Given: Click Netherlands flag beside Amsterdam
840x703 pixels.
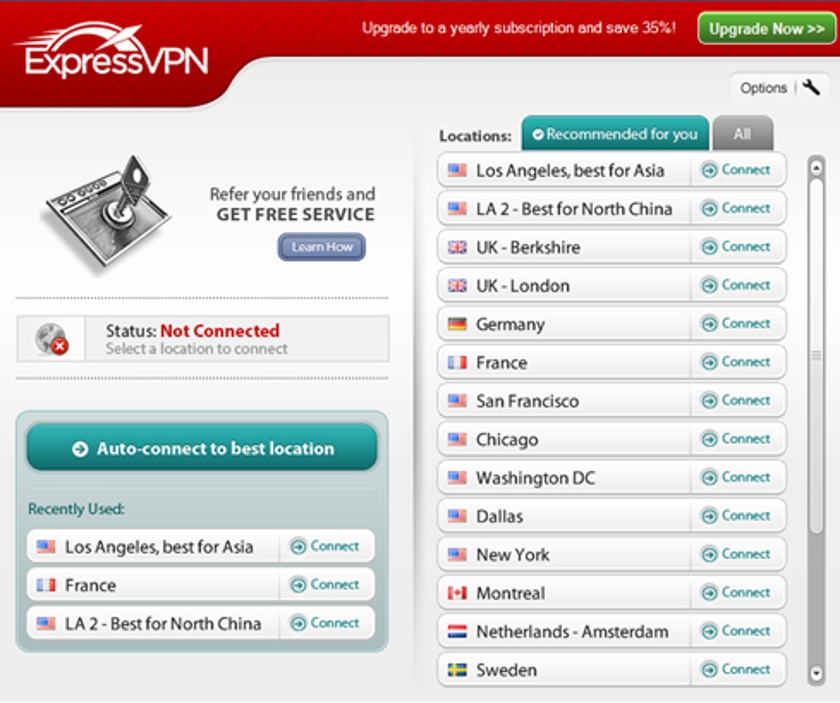Looking at the screenshot, I should (x=457, y=632).
